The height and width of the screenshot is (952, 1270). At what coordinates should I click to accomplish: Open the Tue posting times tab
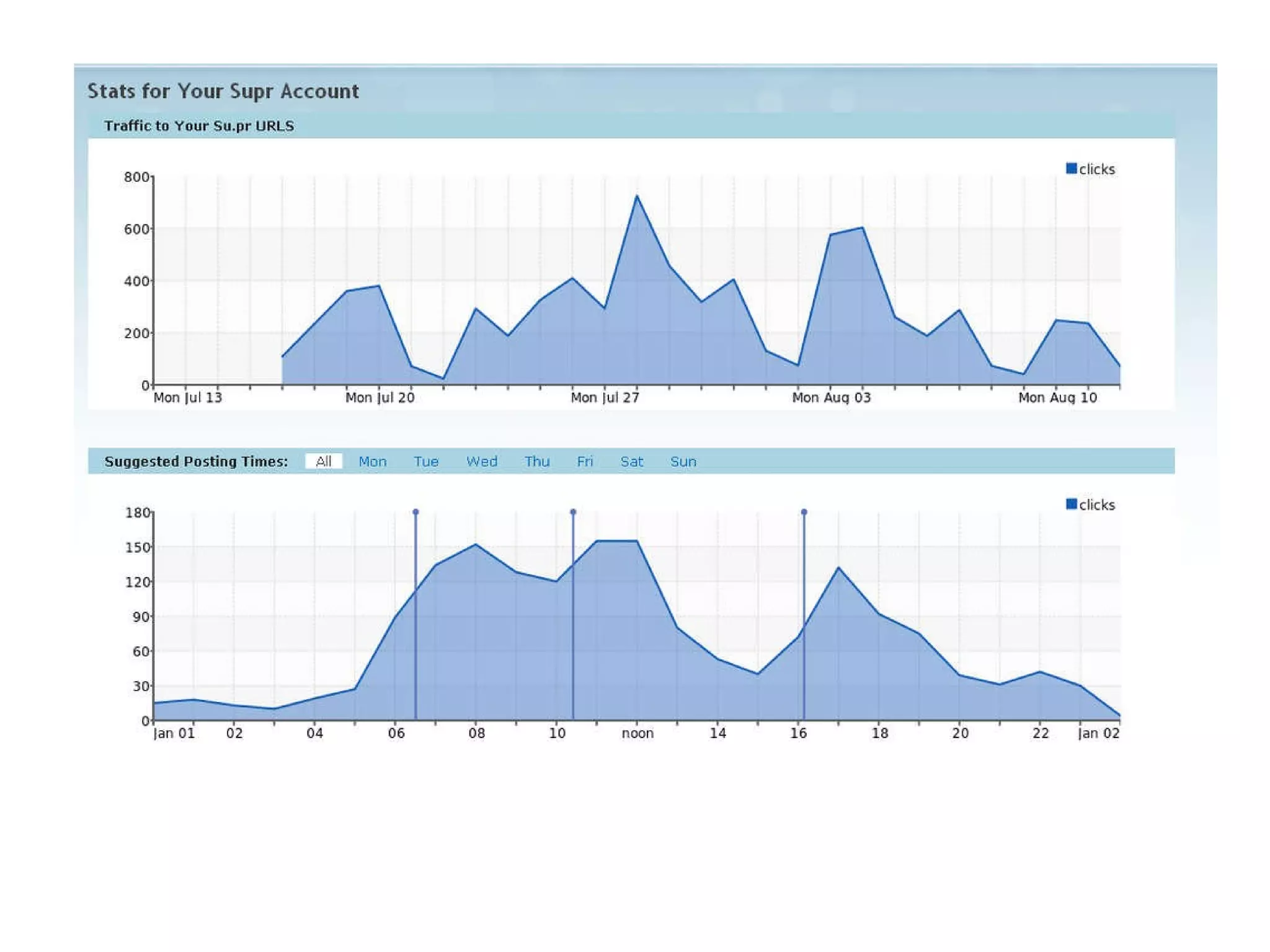(x=426, y=462)
